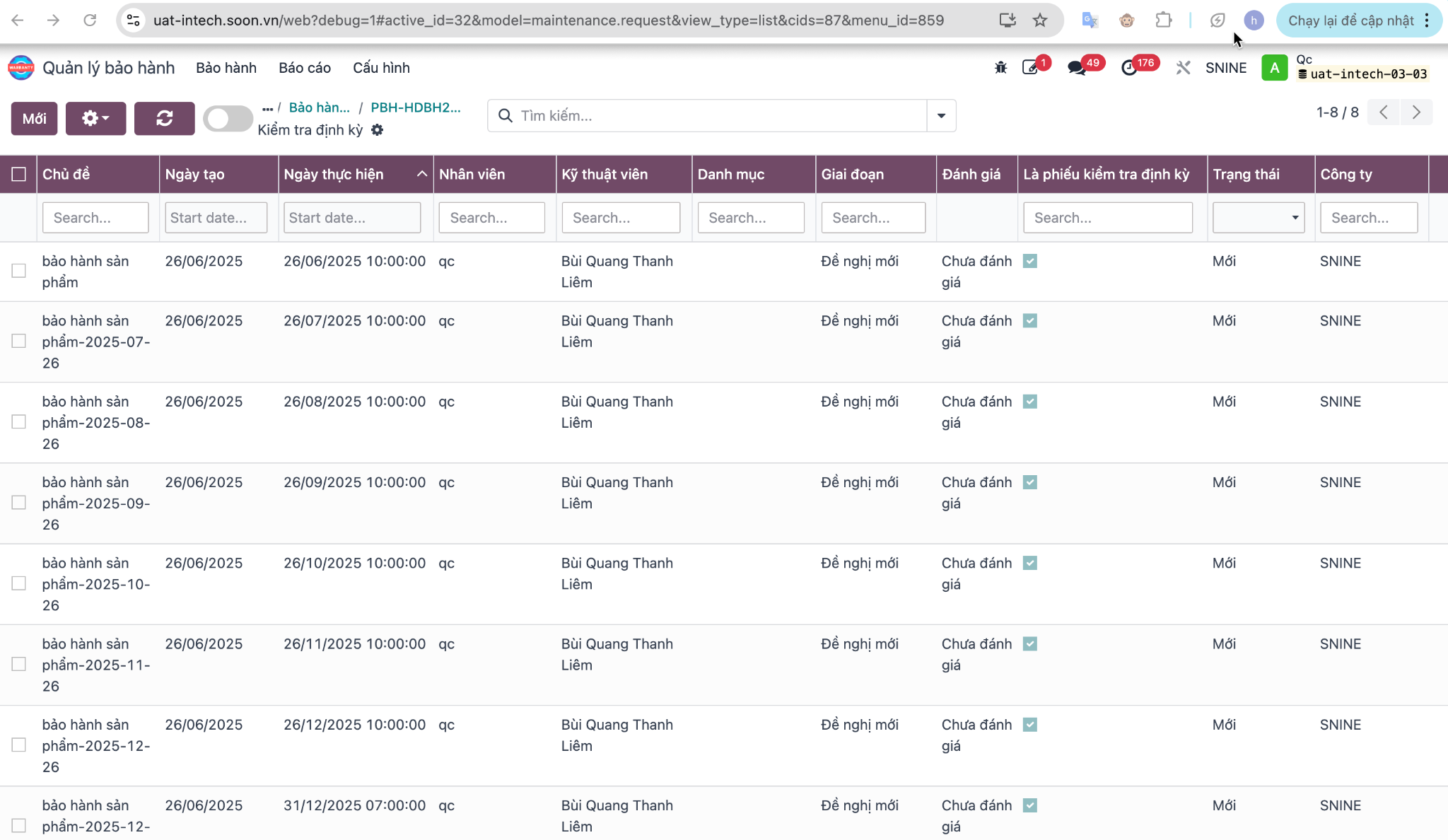1448x840 pixels.
Task: Go to the next page arrow
Action: (1416, 112)
